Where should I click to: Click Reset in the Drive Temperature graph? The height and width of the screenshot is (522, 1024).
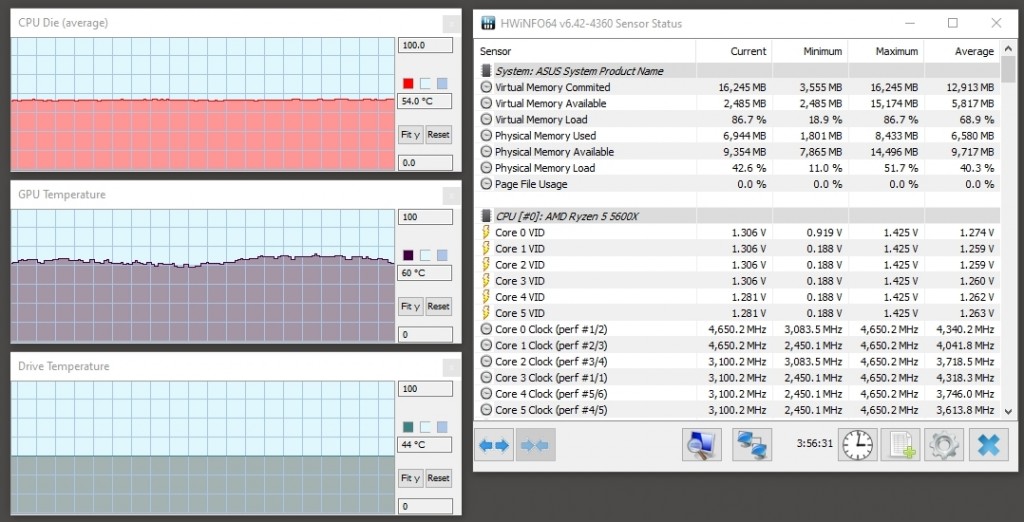(x=438, y=478)
